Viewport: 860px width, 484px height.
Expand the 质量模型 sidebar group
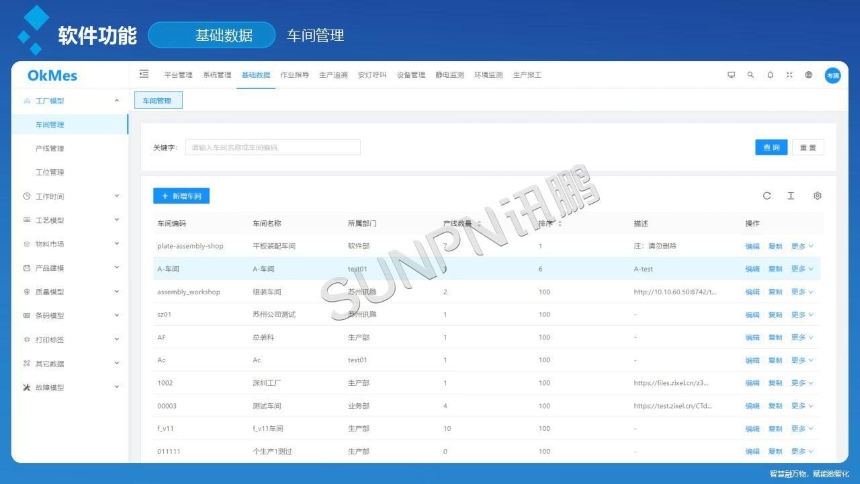pos(117,291)
